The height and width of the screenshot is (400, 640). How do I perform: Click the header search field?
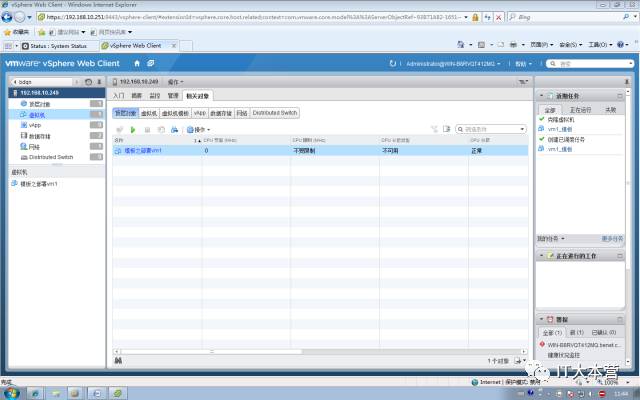590,64
